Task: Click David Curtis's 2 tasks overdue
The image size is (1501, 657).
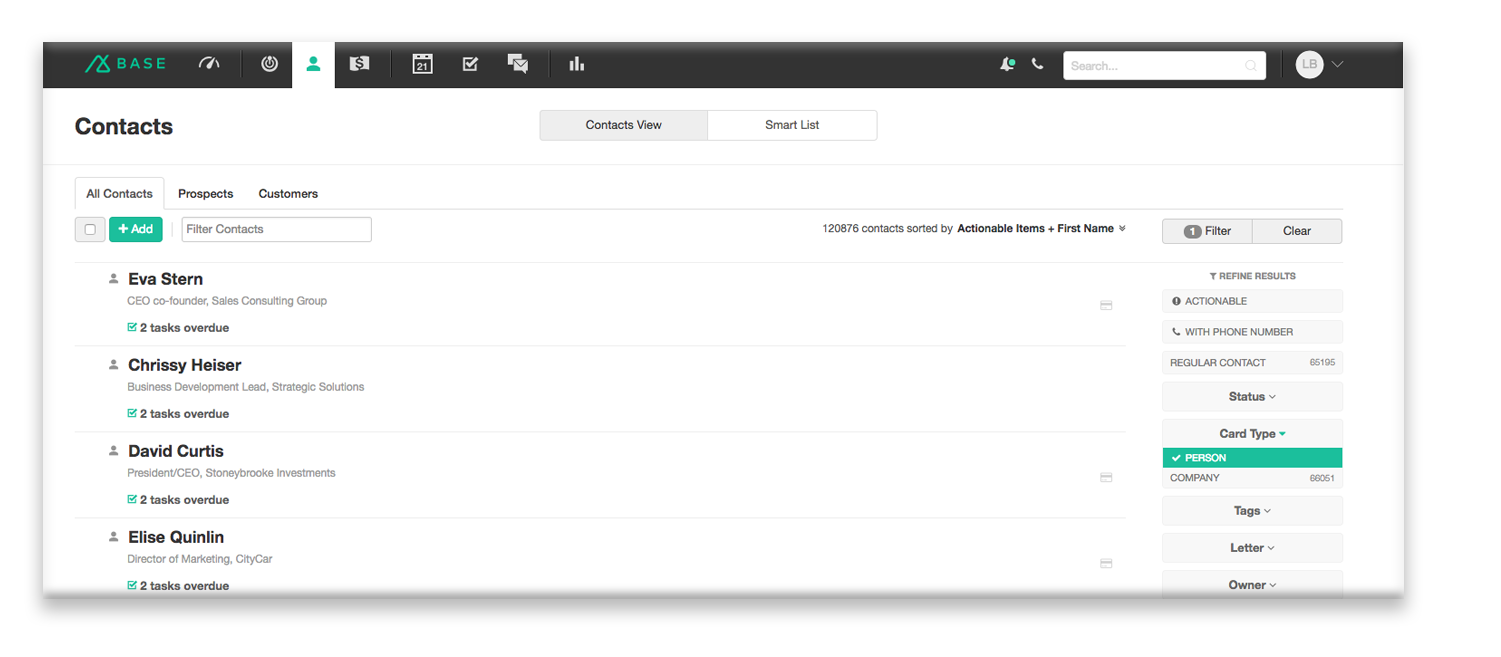Action: tap(184, 500)
